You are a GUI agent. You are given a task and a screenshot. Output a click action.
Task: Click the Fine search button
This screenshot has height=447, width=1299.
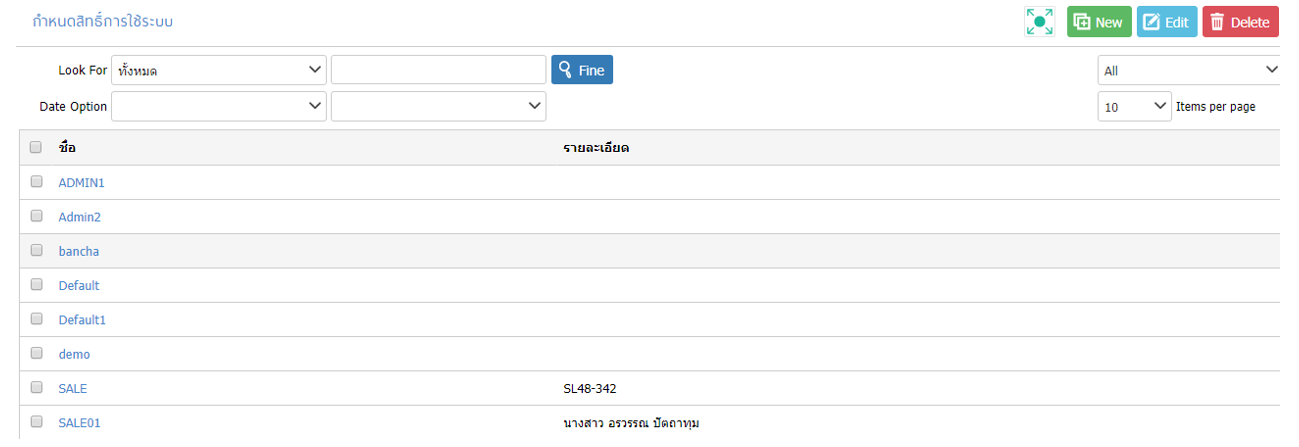[582, 70]
